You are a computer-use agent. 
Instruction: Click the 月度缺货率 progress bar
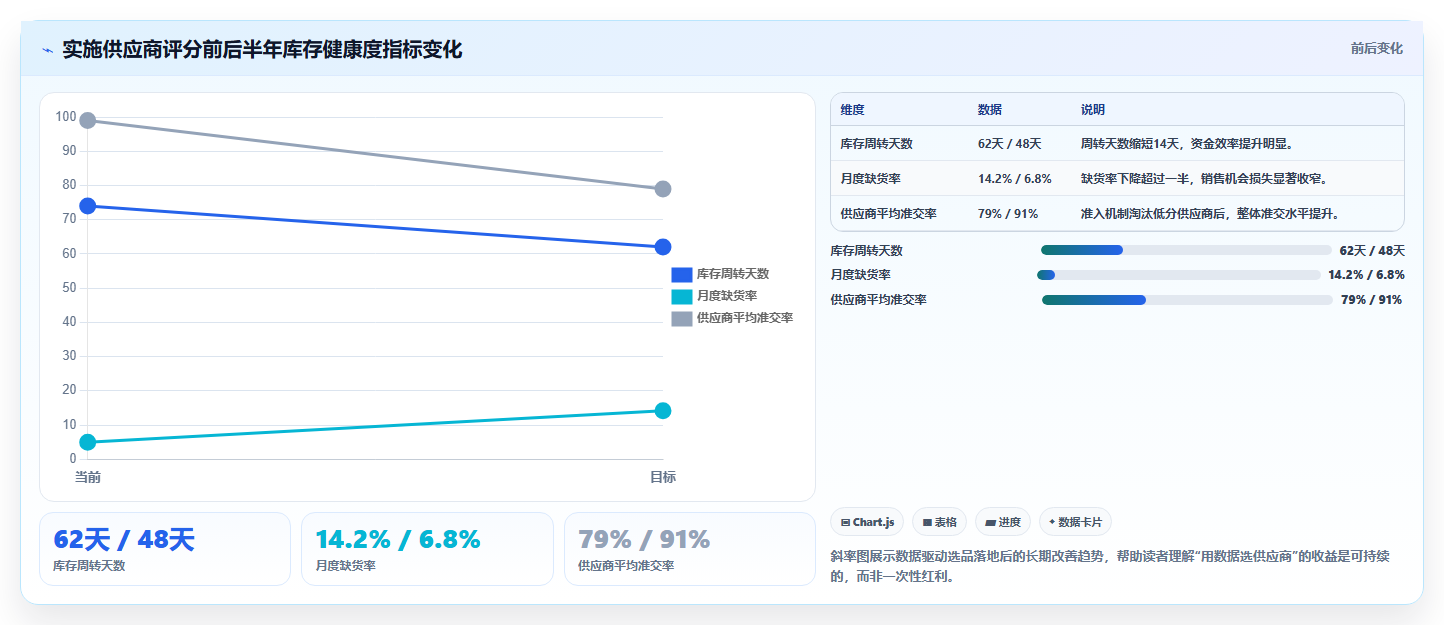[x=1179, y=275]
